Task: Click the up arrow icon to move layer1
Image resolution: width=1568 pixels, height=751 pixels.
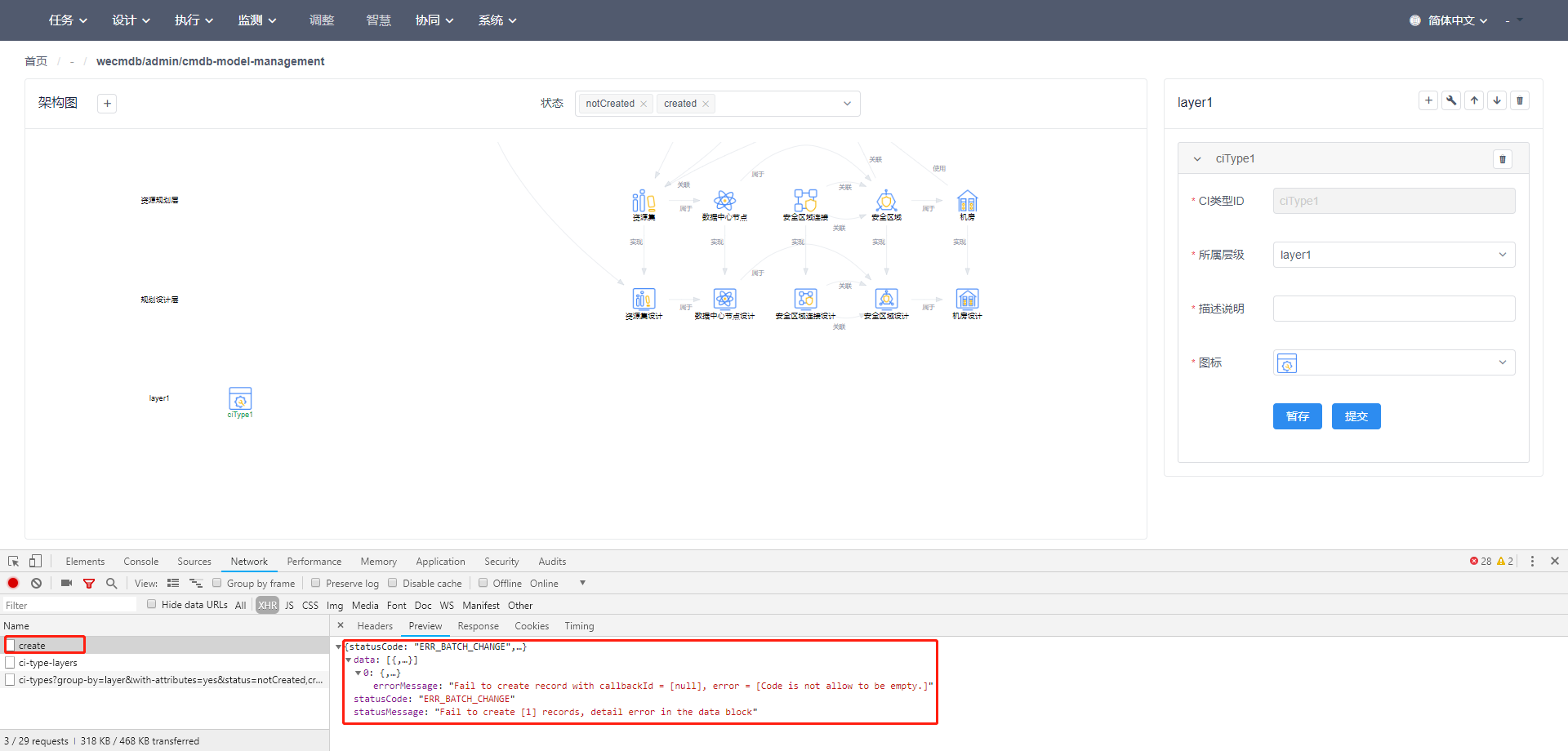Action: click(1474, 100)
